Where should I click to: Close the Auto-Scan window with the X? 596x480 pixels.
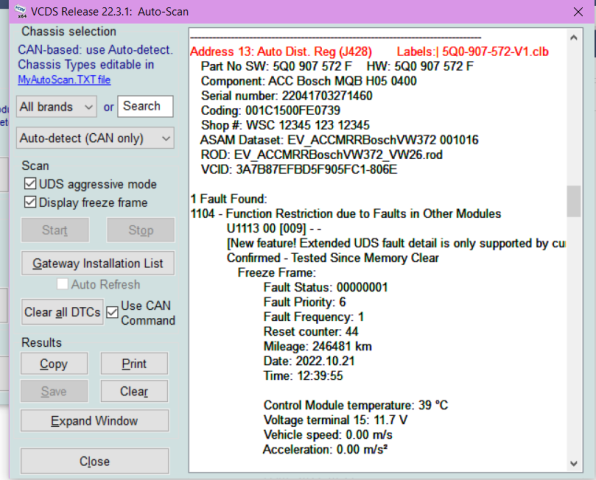(578, 12)
